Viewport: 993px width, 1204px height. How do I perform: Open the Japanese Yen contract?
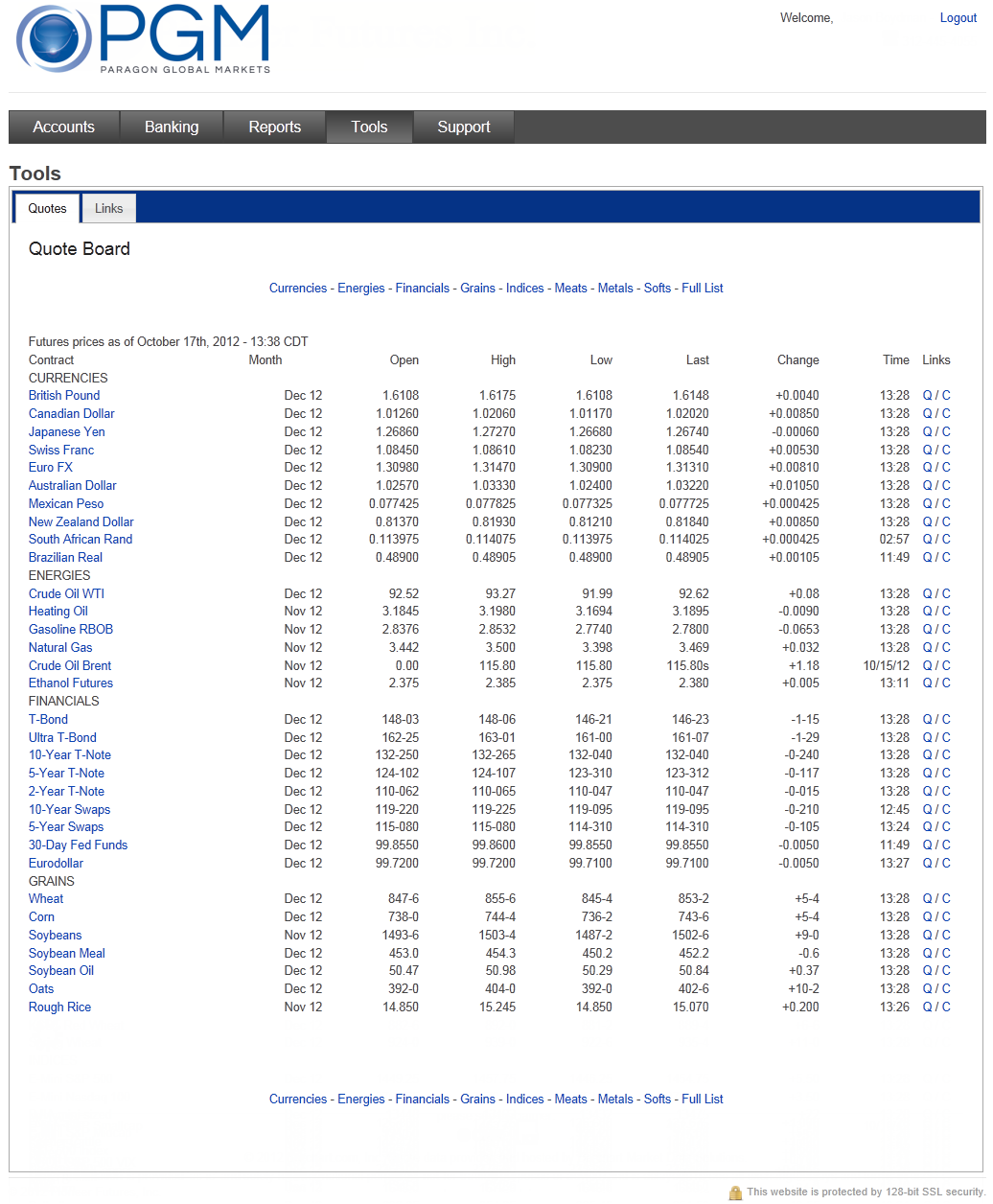[67, 432]
